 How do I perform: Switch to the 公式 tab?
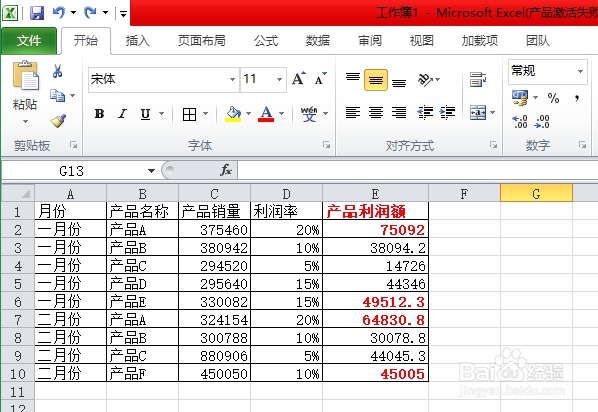(x=266, y=40)
